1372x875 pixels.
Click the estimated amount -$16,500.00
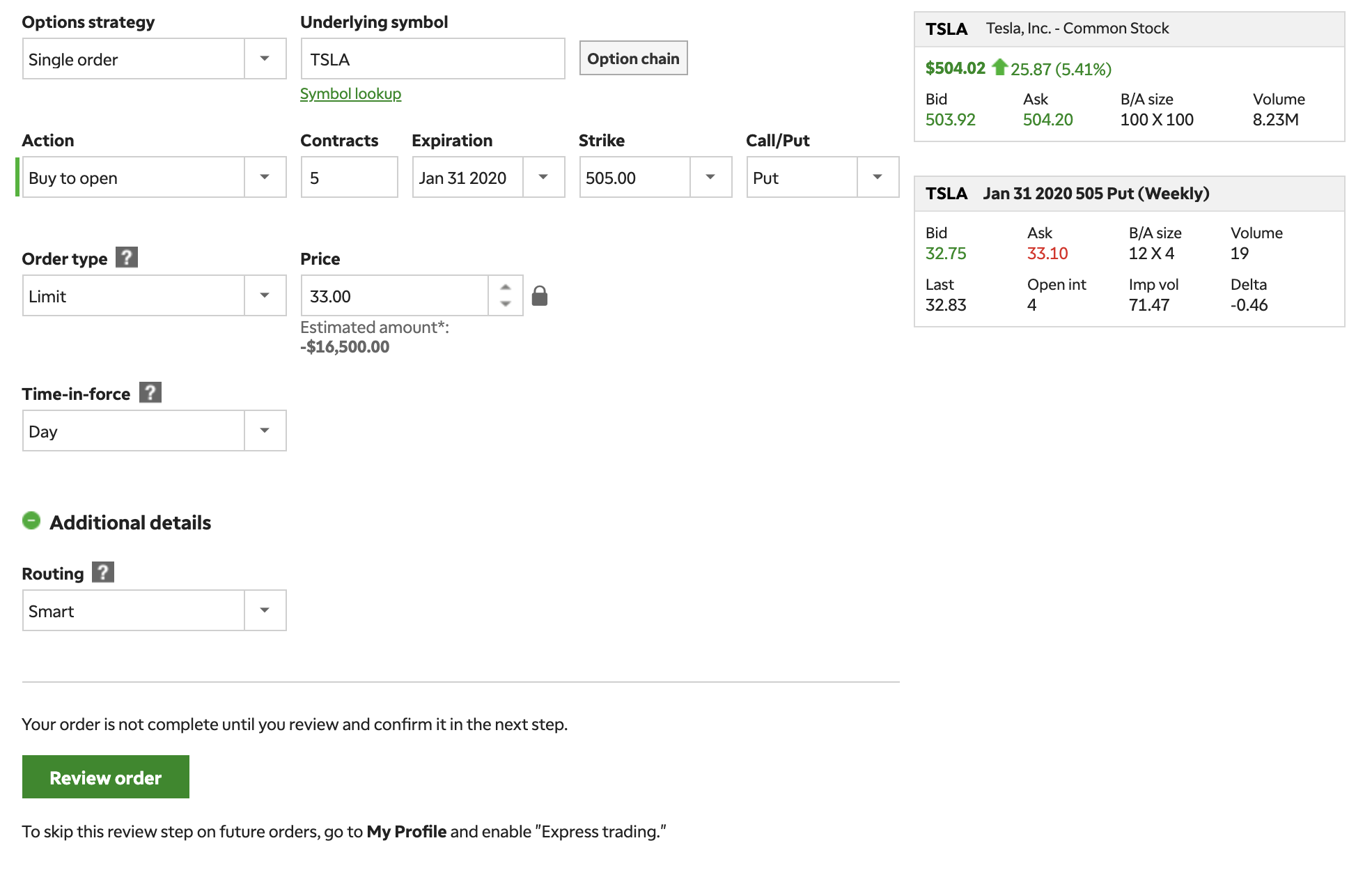pos(345,347)
